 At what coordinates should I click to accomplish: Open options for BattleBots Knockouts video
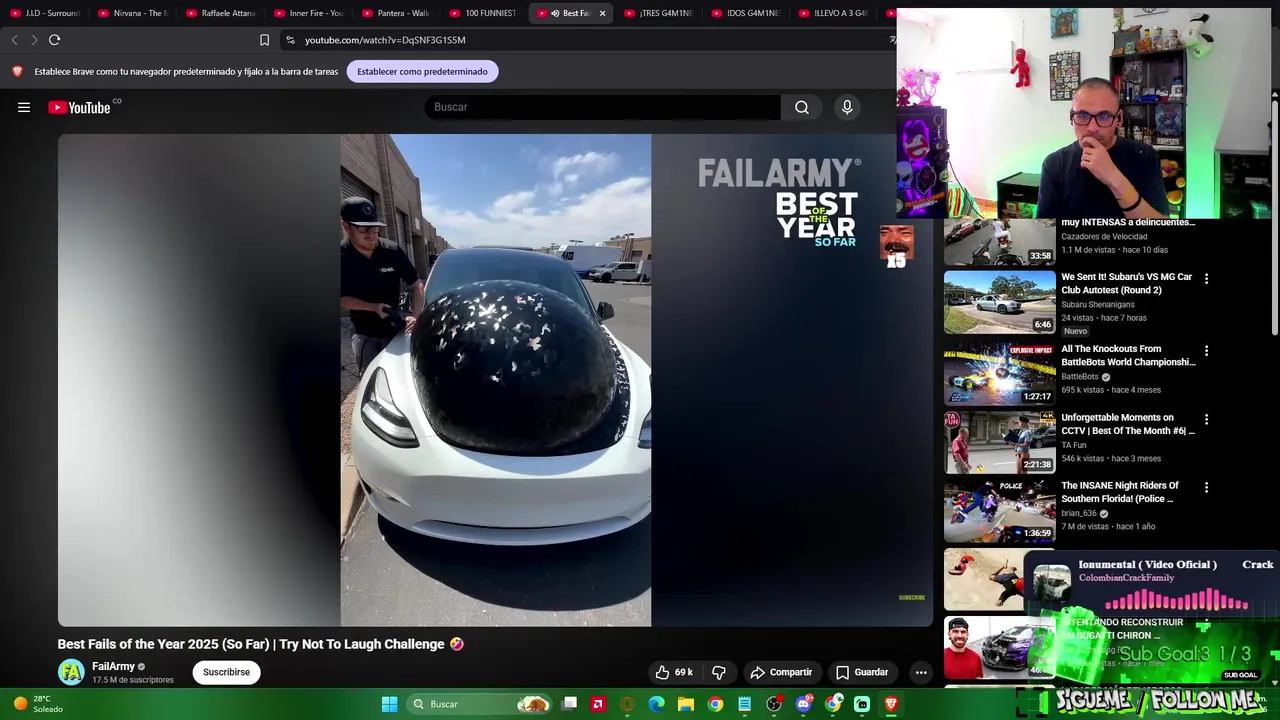(x=1206, y=351)
